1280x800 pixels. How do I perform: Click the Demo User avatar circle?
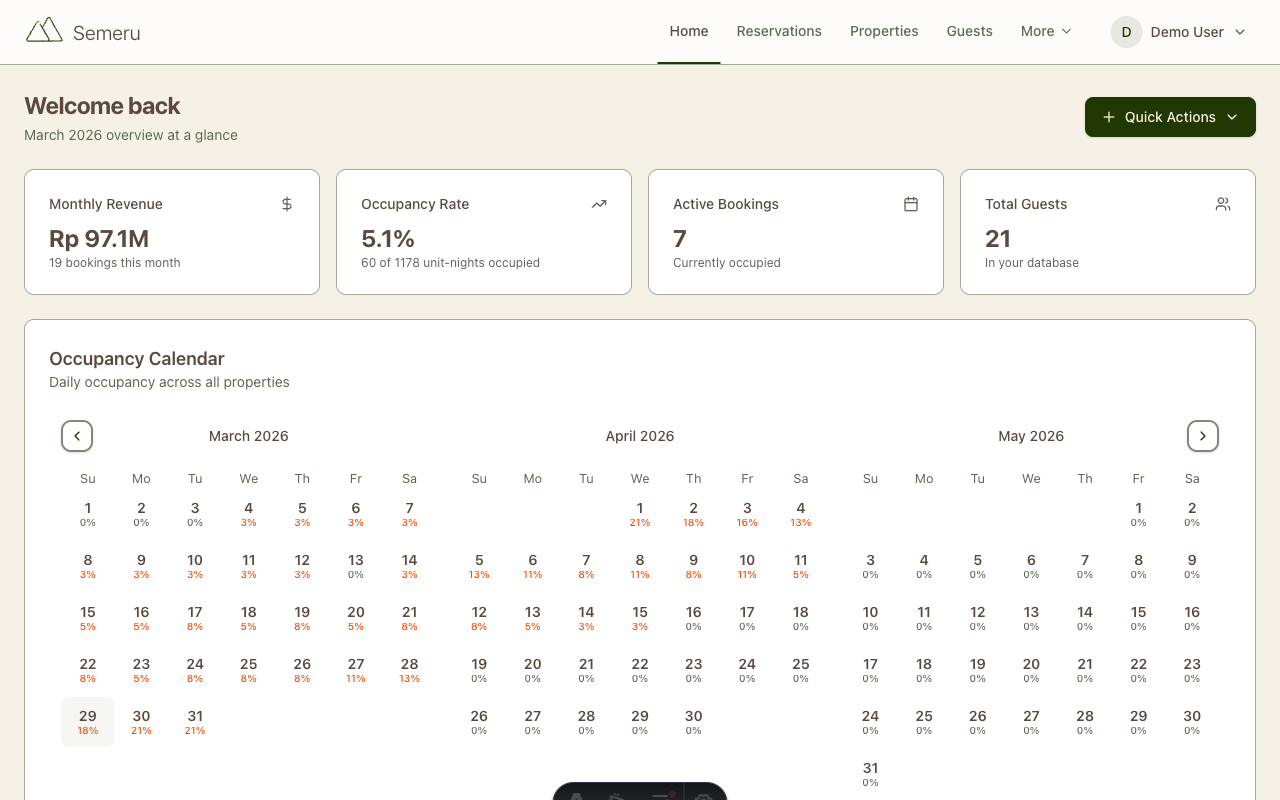click(x=1126, y=32)
